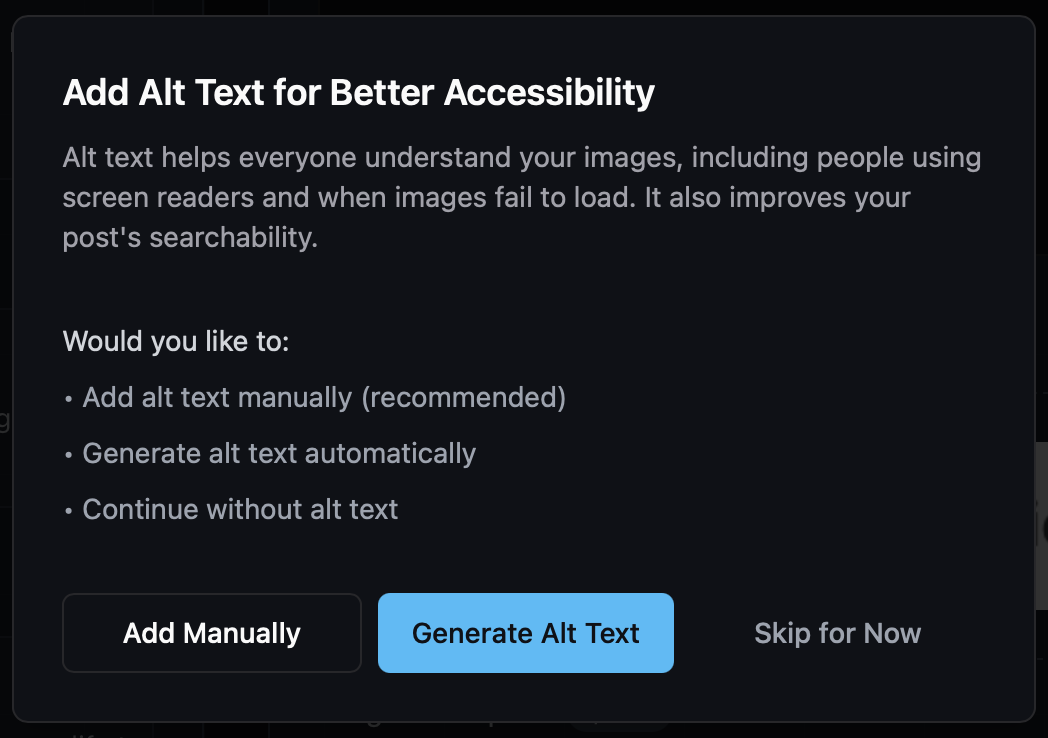
Task: Select Skip for Now
Action: tap(837, 632)
